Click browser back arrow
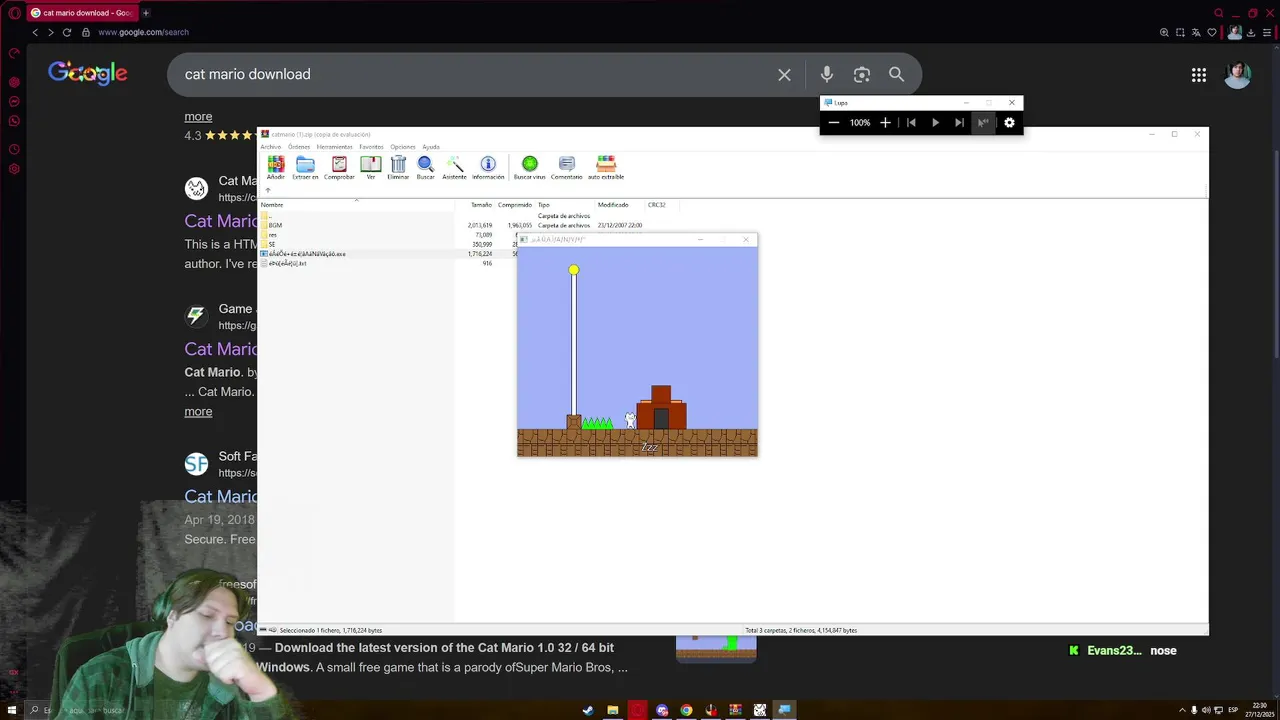The width and height of the screenshot is (1280, 720). click(x=35, y=32)
